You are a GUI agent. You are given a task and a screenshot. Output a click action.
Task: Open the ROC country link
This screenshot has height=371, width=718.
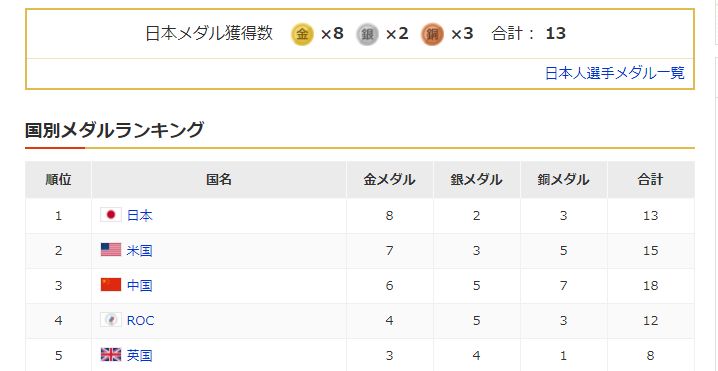tap(140, 321)
